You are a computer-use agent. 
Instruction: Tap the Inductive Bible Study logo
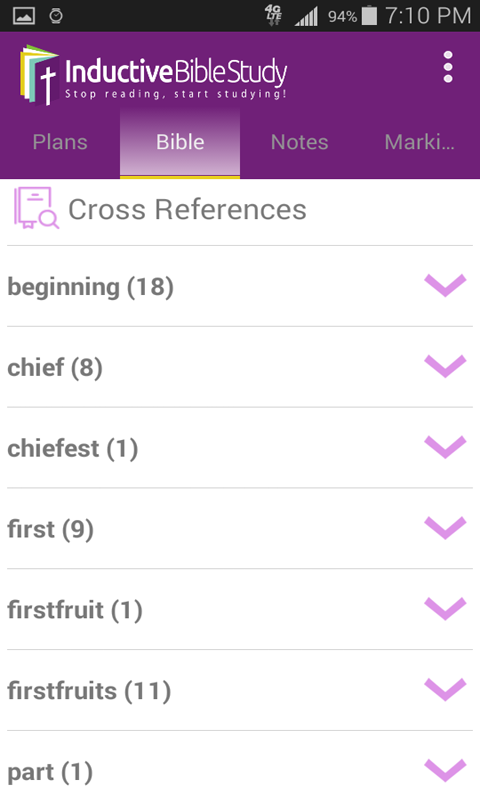pos(154,75)
